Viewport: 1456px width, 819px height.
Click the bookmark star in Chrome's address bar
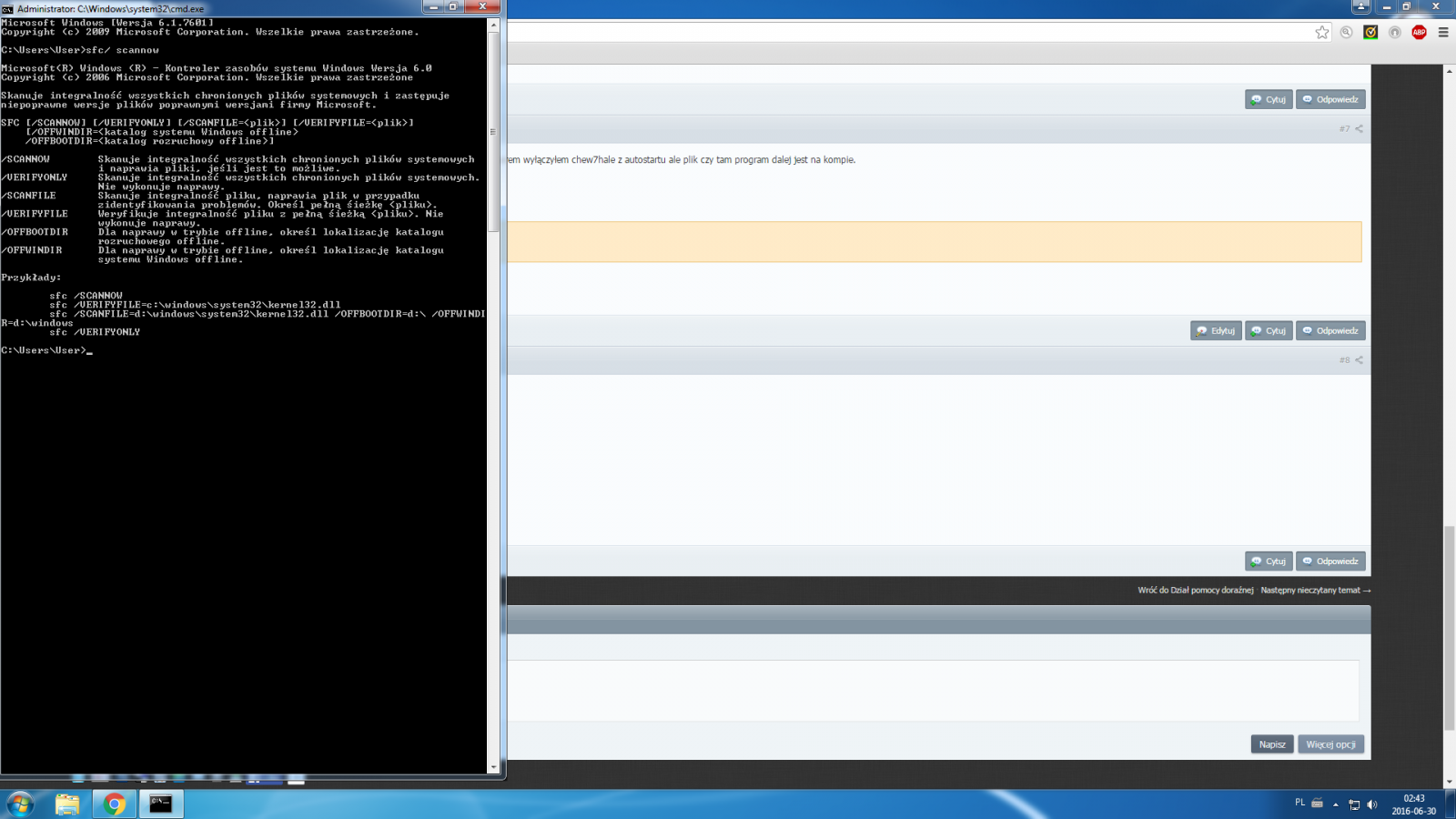1322,32
